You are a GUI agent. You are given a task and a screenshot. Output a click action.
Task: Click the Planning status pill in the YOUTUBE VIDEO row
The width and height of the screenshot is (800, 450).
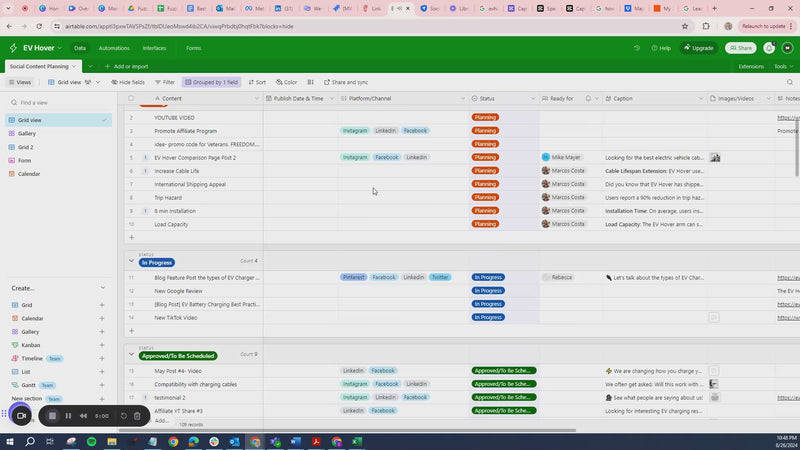coord(485,117)
